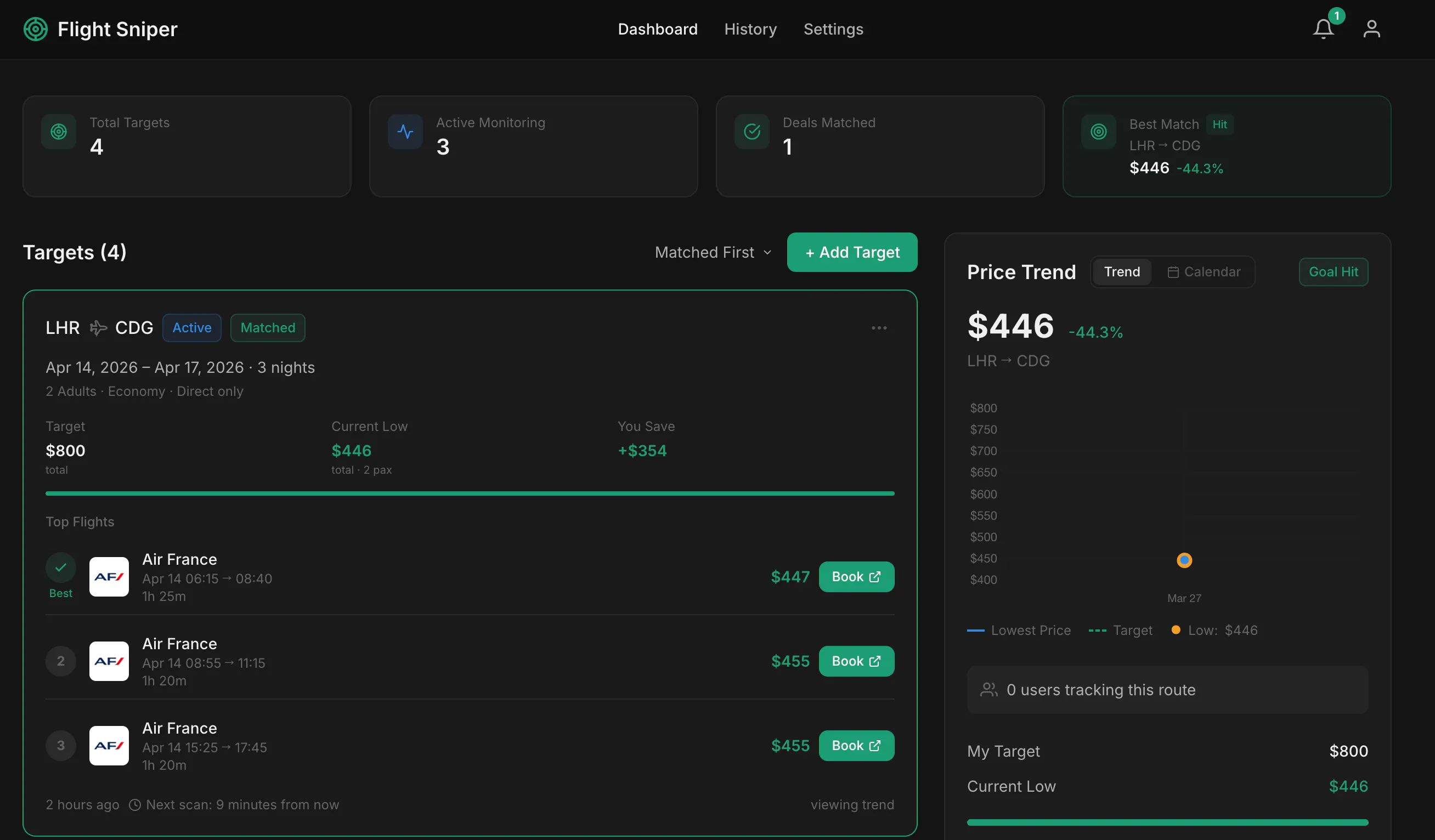This screenshot has width=1435, height=840.
Task: Click the Goal Hit badge
Action: point(1333,272)
